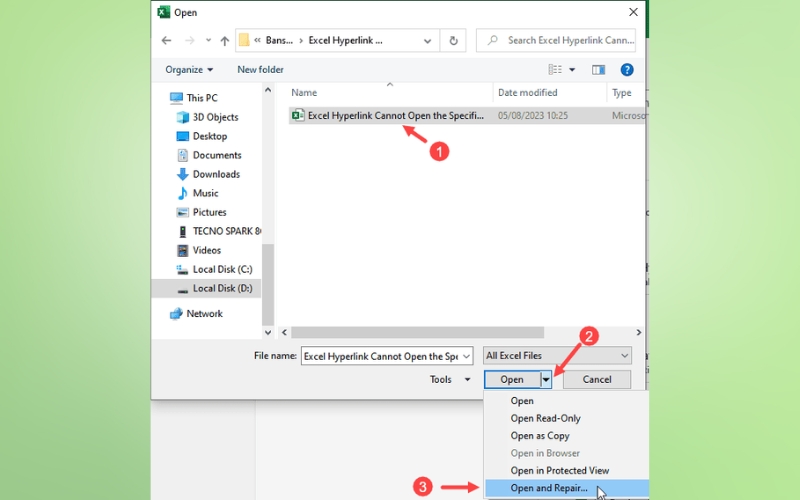Refresh the current folder view

(x=454, y=41)
